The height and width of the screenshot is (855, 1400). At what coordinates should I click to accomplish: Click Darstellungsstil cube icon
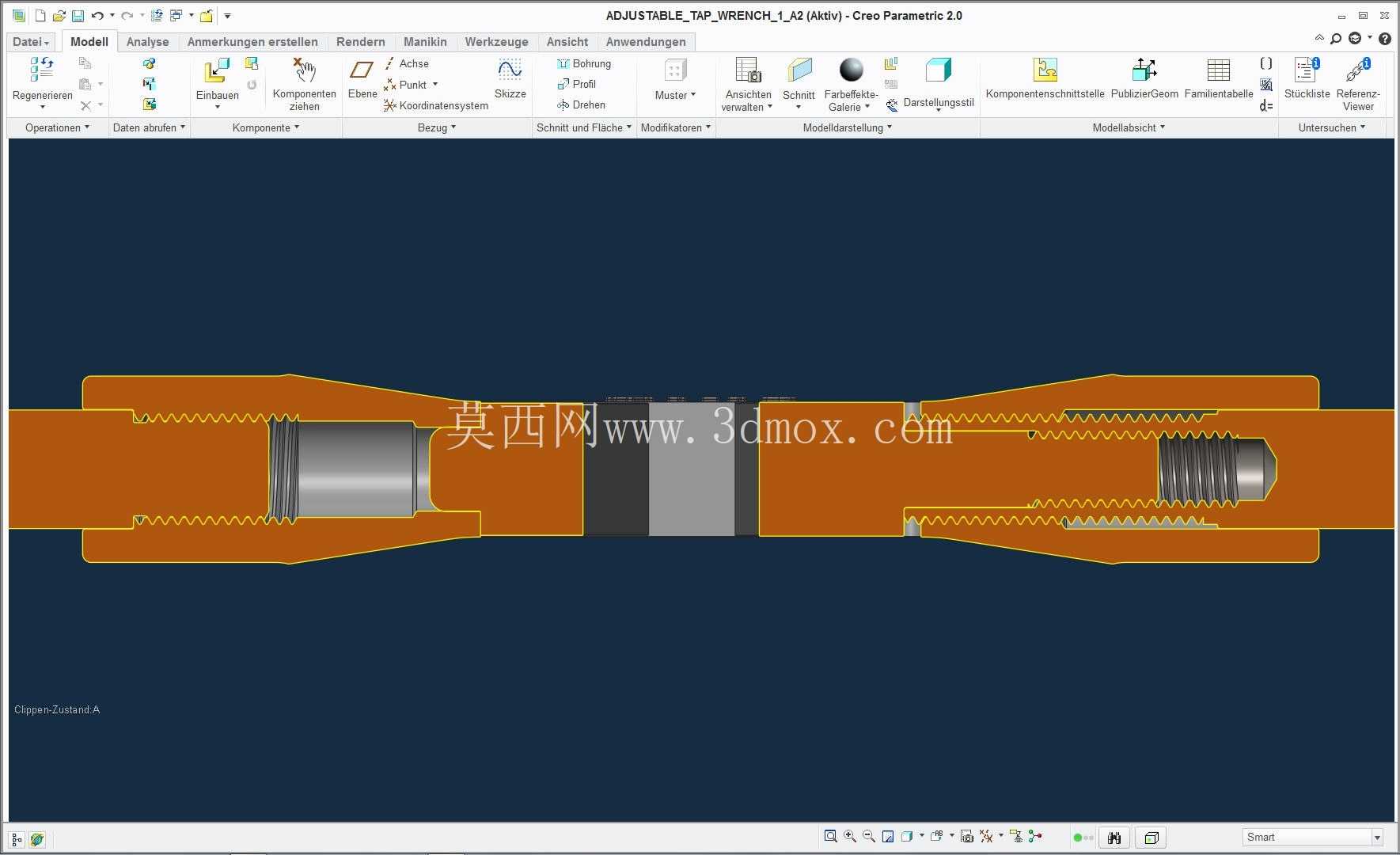tap(938, 70)
